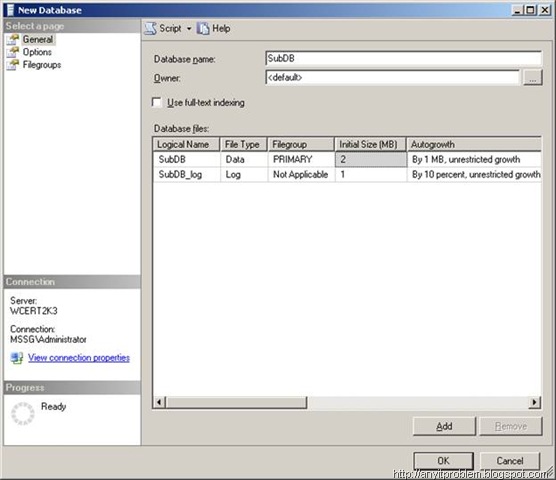Click the Database name input field
The image size is (556, 480).
[403, 58]
